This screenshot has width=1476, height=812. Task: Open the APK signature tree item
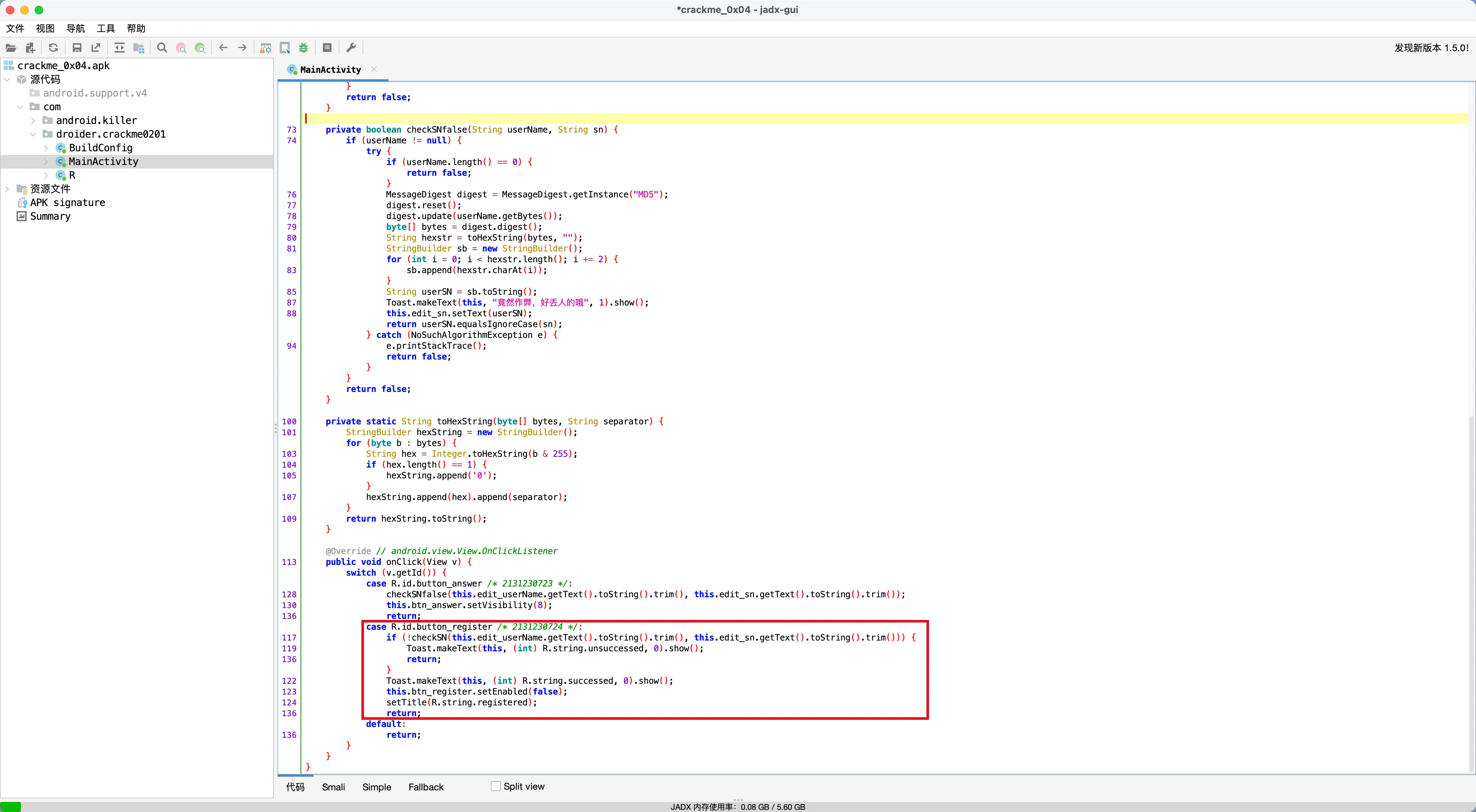[x=67, y=203]
